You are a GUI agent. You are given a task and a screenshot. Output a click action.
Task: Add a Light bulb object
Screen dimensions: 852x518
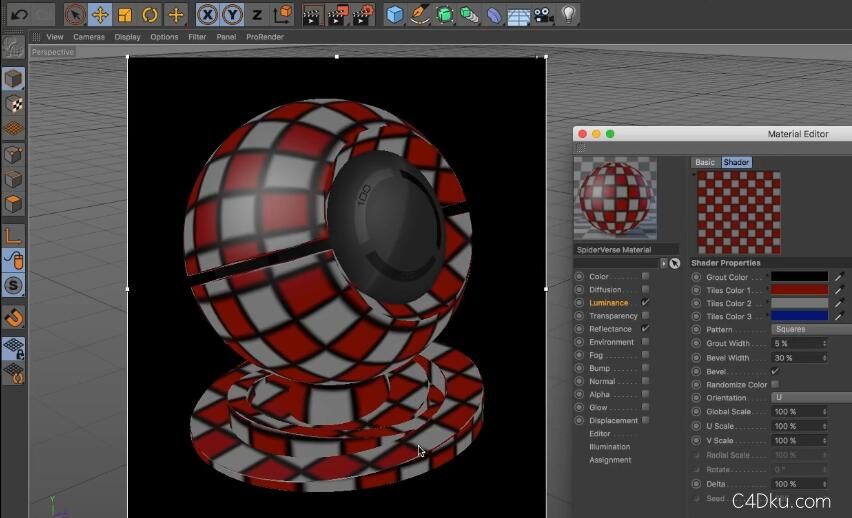pyautogui.click(x=568, y=14)
